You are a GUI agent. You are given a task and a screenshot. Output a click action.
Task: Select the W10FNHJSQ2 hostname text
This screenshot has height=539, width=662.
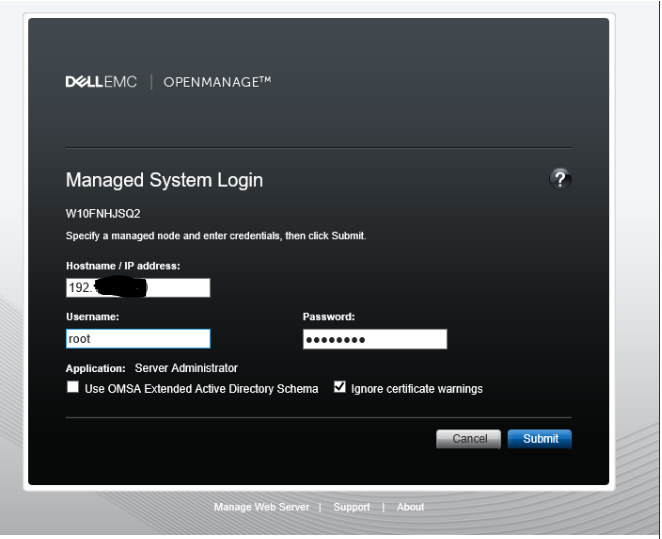coord(103,214)
